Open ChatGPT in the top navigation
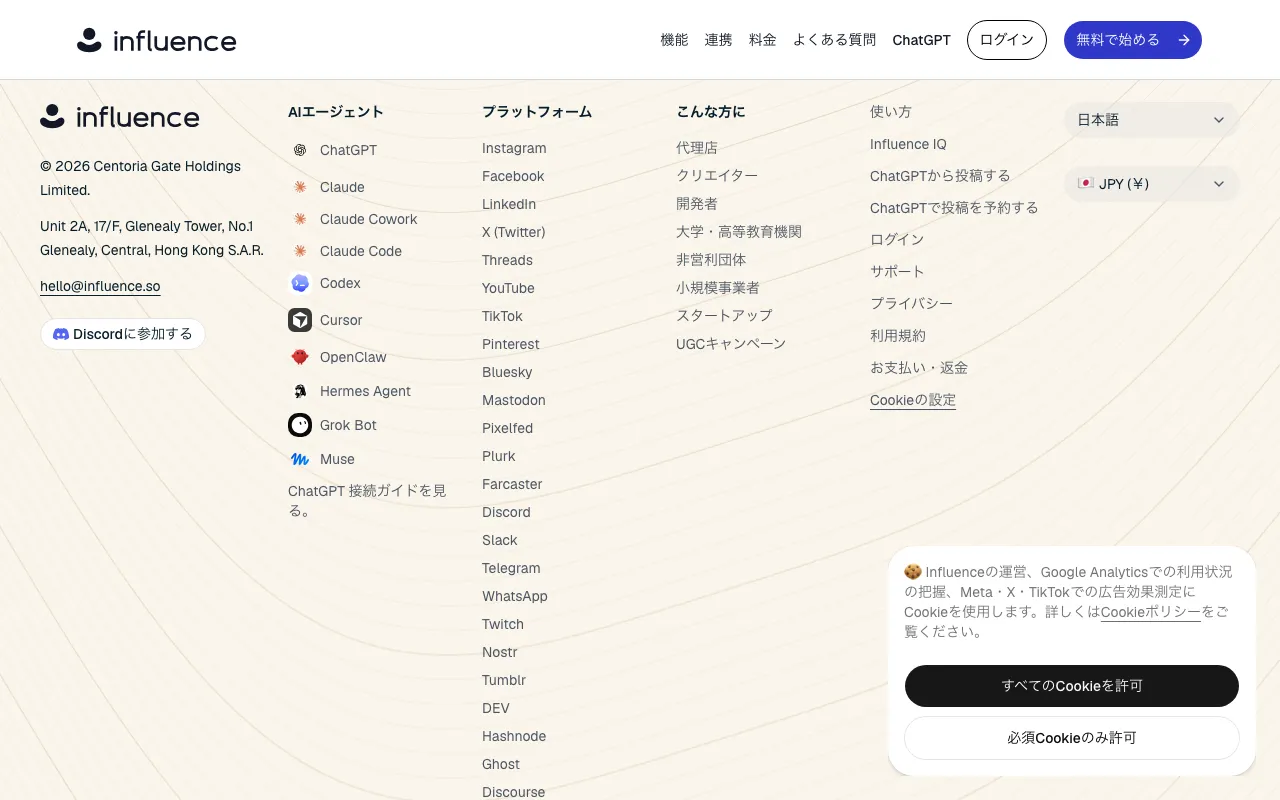The width and height of the screenshot is (1280, 800). 921,40
